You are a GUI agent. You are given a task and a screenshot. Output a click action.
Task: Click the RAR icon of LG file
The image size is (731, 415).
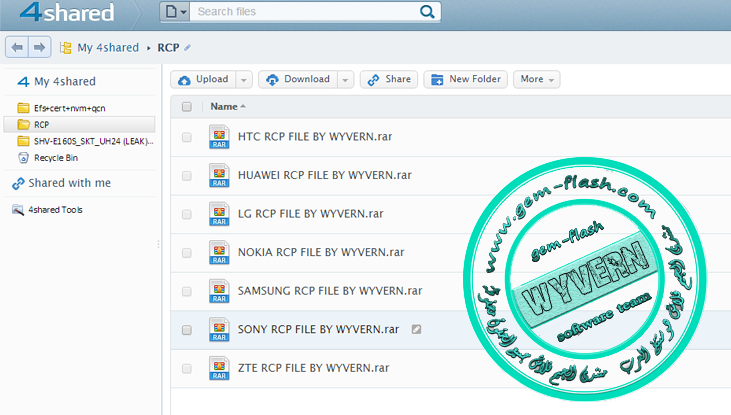219,214
